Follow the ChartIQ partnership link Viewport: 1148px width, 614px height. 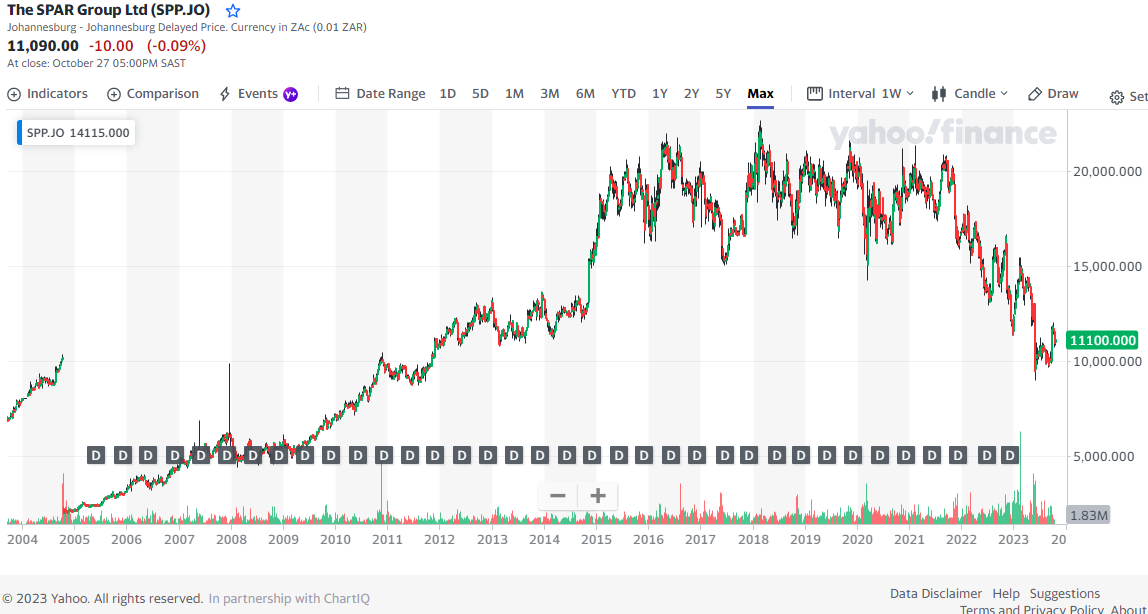point(289,599)
